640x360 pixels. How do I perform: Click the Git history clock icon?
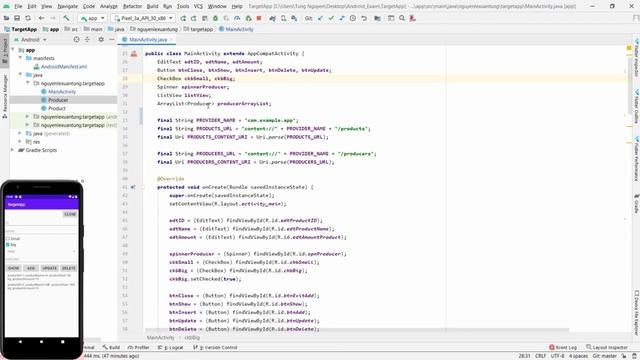pyautogui.click(x=353, y=18)
